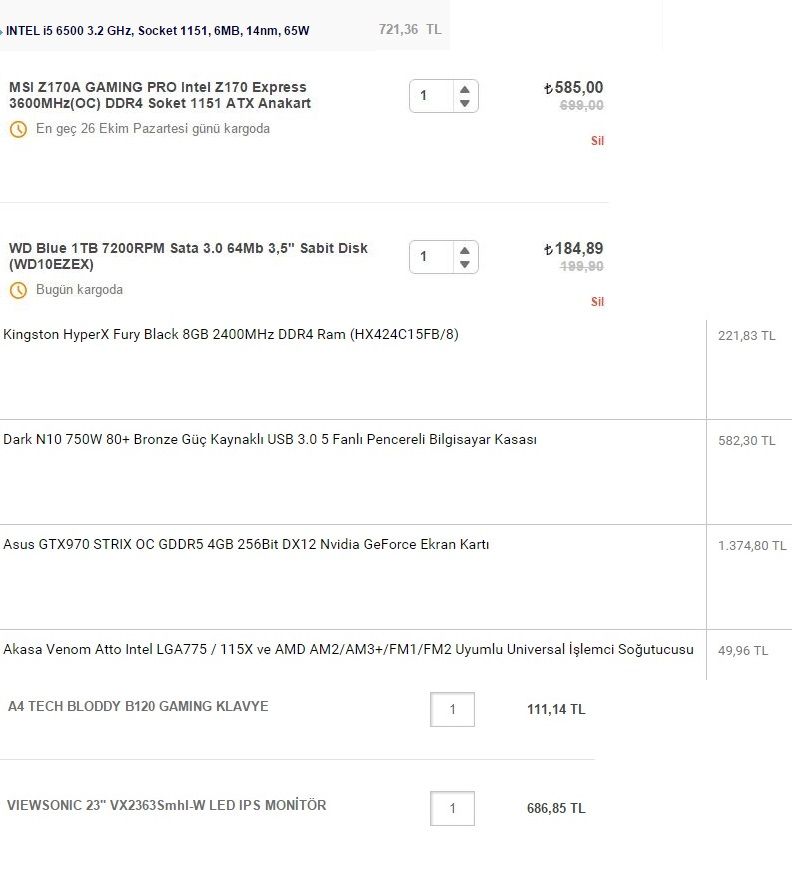Click the clock icon beside 'Bugün kargoda'
Viewport: 794px width, 876px height.
[x=18, y=290]
